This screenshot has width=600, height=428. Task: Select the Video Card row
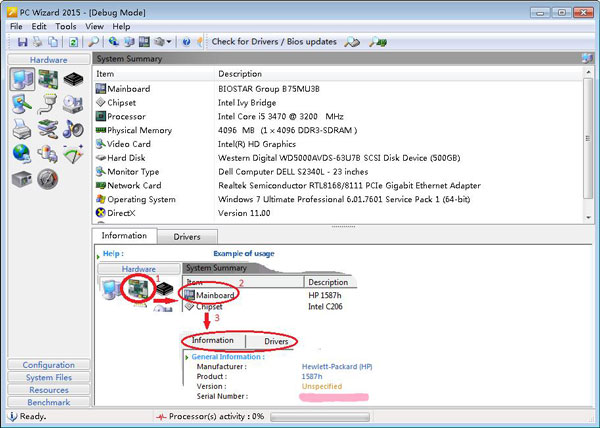pos(338,144)
